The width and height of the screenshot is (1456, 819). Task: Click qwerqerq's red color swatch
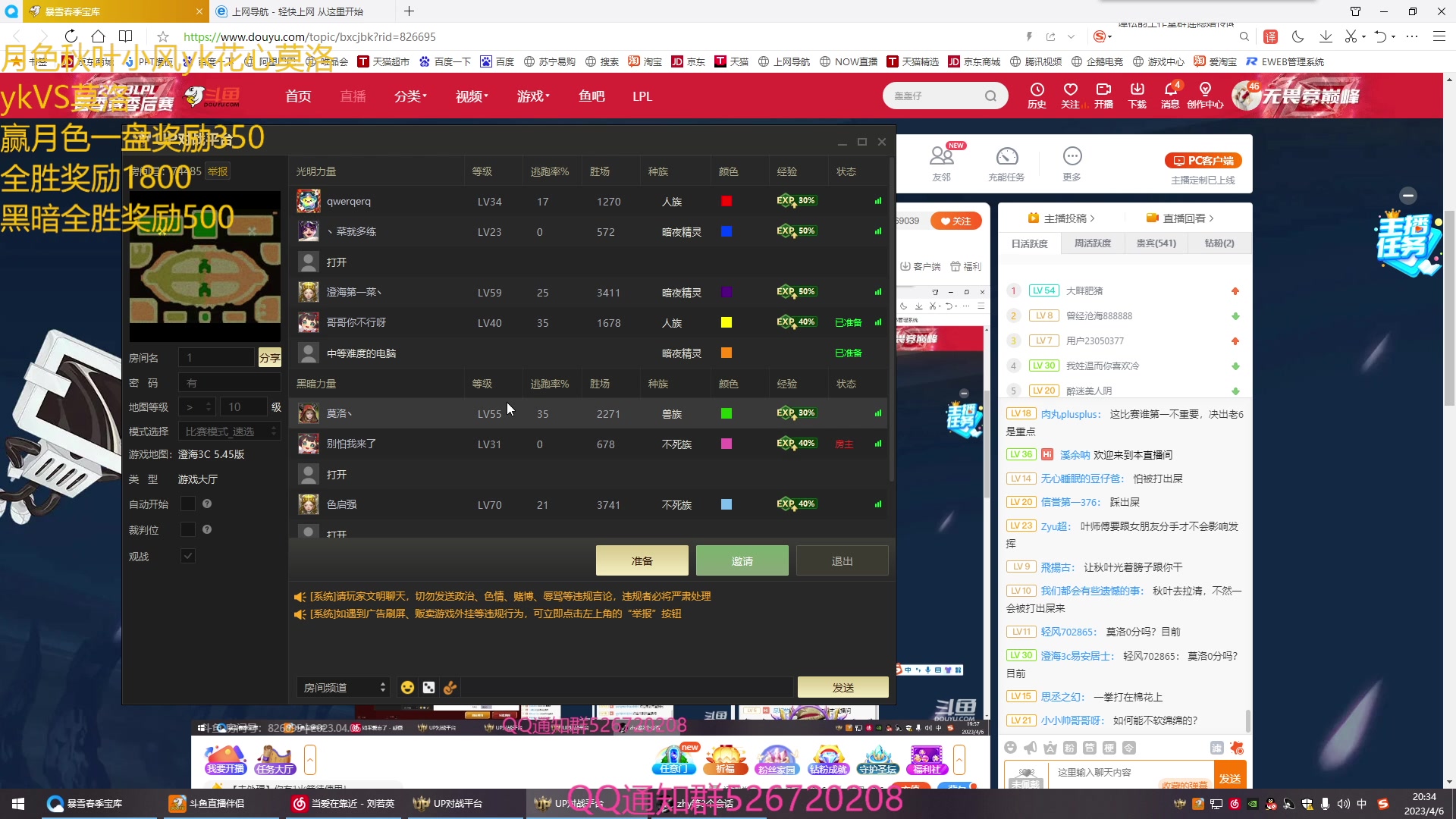(x=726, y=201)
